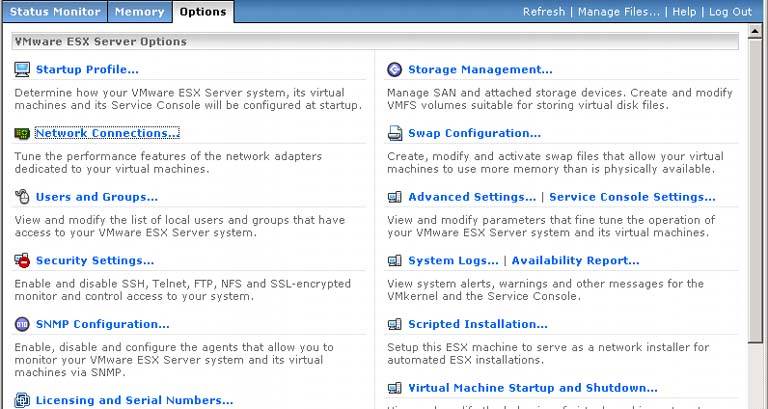Click the System Logs icon
Image resolution: width=768 pixels, height=409 pixels.
click(394, 261)
